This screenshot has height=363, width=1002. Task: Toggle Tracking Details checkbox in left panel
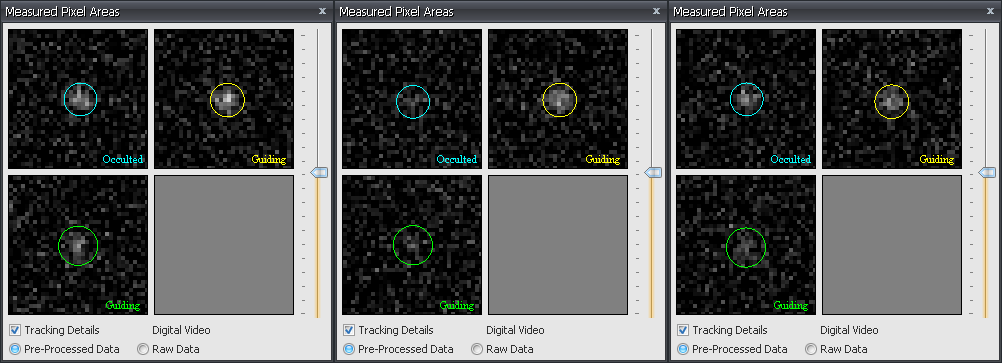tap(15, 330)
